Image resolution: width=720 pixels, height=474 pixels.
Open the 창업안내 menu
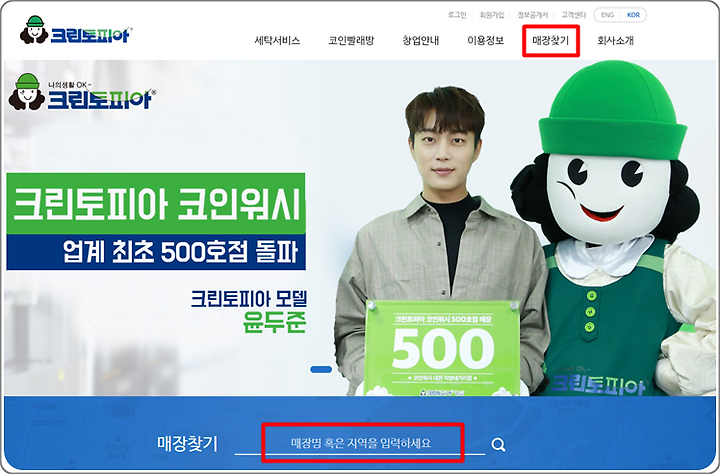tap(421, 40)
